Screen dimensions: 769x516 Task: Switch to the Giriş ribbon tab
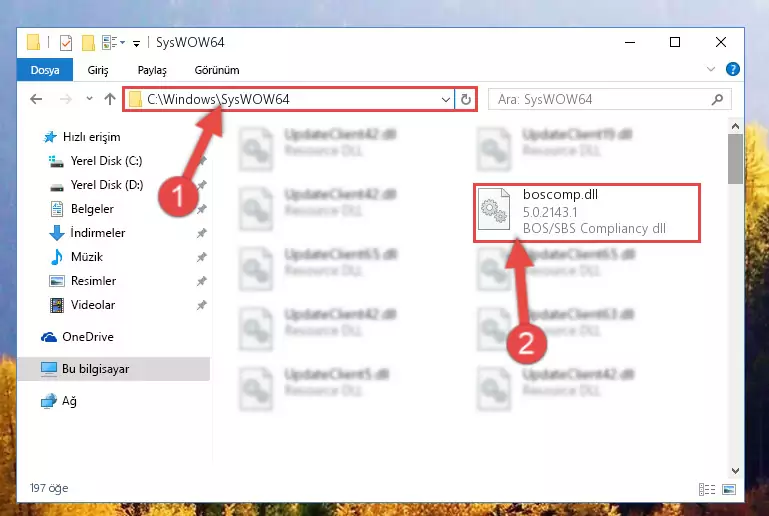98,70
